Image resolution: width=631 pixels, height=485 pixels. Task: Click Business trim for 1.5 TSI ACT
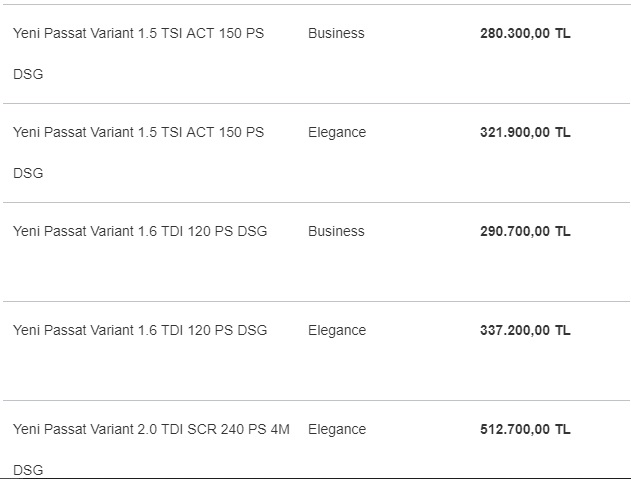(336, 33)
